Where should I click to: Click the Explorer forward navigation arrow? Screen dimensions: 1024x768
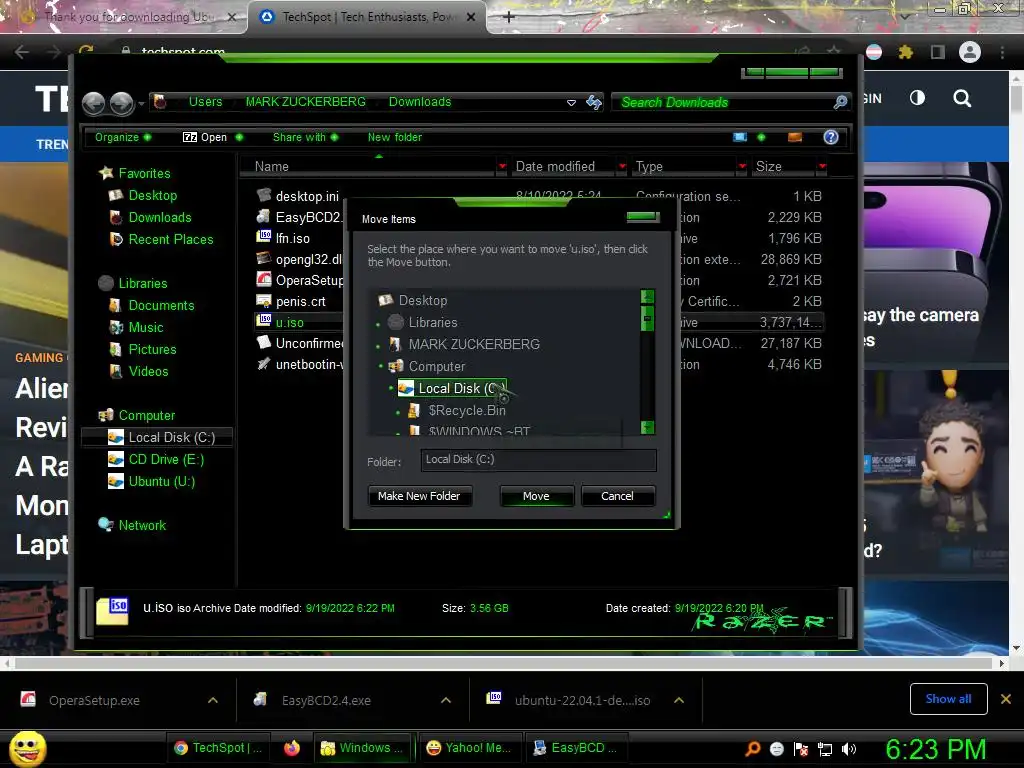[121, 103]
